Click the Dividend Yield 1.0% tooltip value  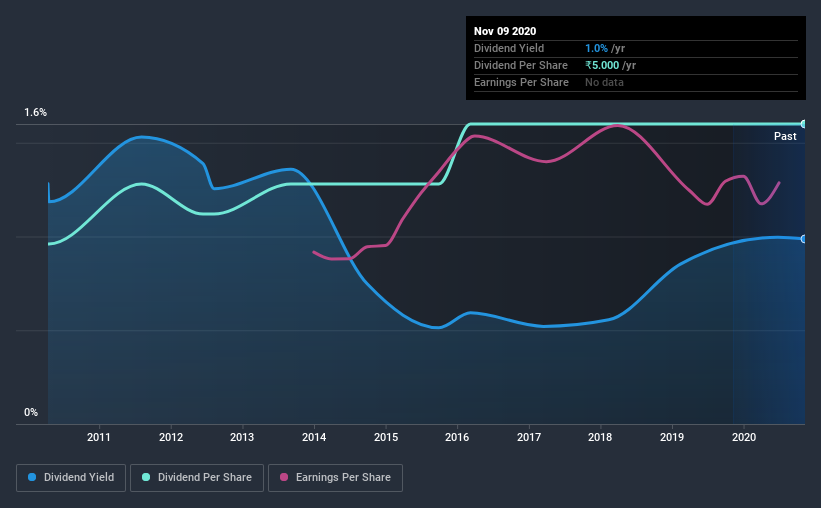pos(596,48)
